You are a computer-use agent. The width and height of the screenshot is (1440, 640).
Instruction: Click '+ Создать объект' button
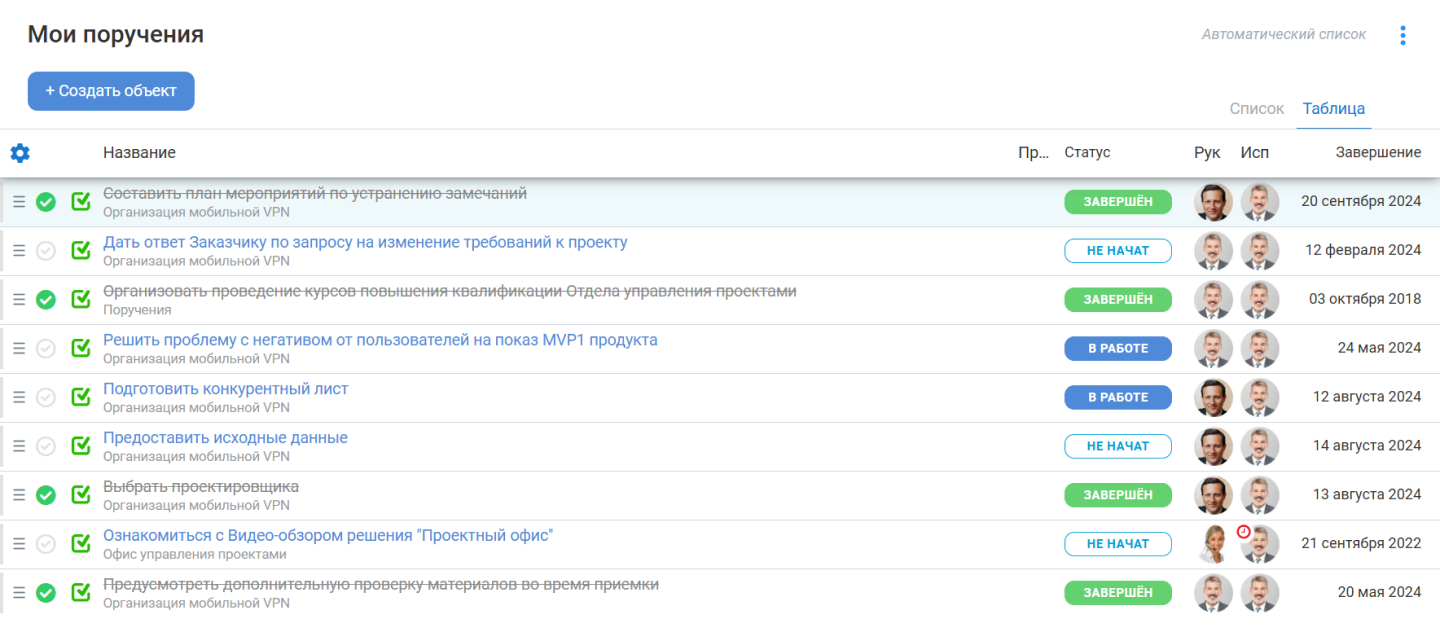111,91
